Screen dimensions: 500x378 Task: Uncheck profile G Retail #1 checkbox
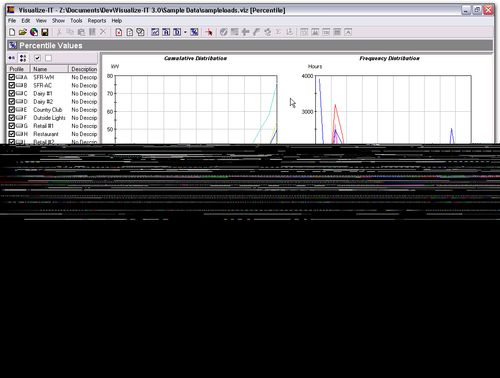click(x=12, y=126)
